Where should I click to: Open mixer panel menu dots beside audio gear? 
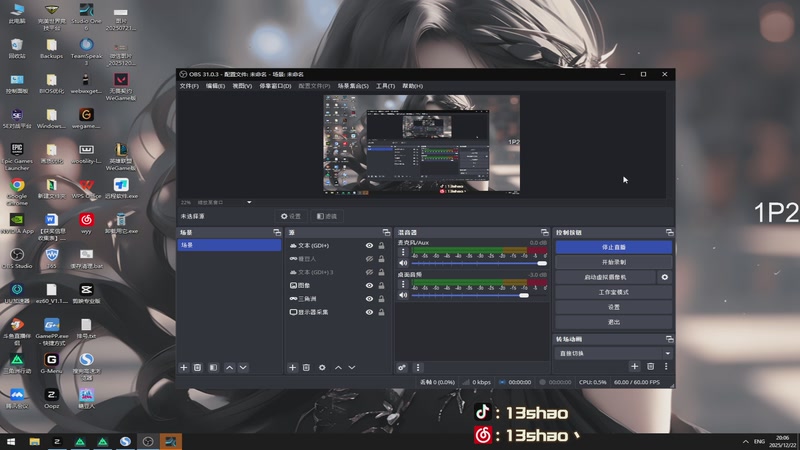[418, 367]
